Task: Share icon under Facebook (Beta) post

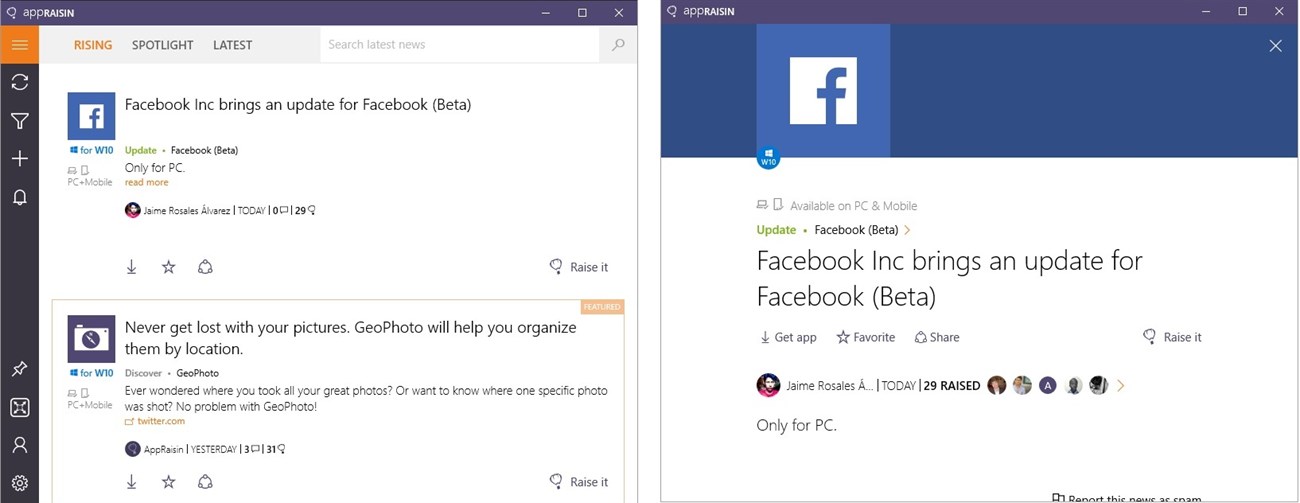Action: click(205, 267)
